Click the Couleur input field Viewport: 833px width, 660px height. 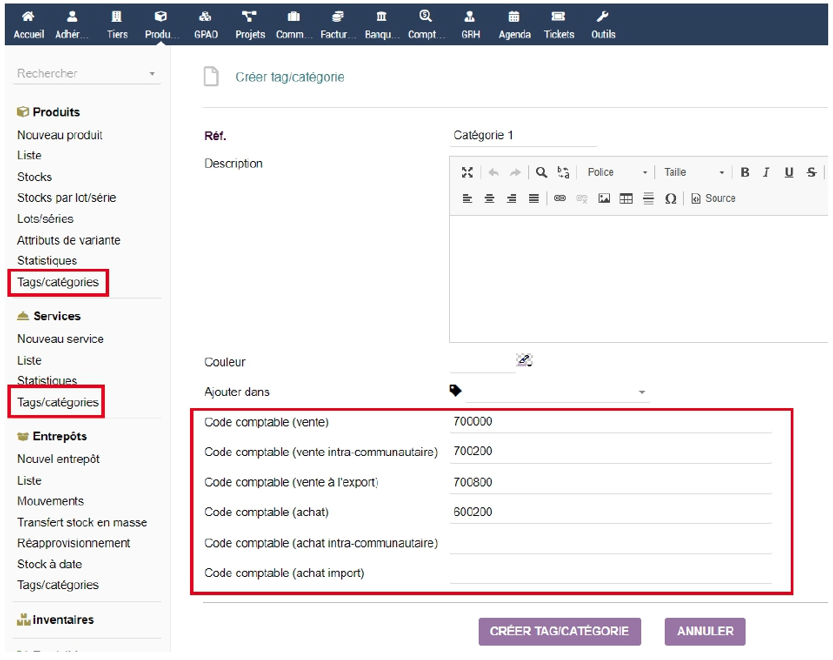click(482, 362)
